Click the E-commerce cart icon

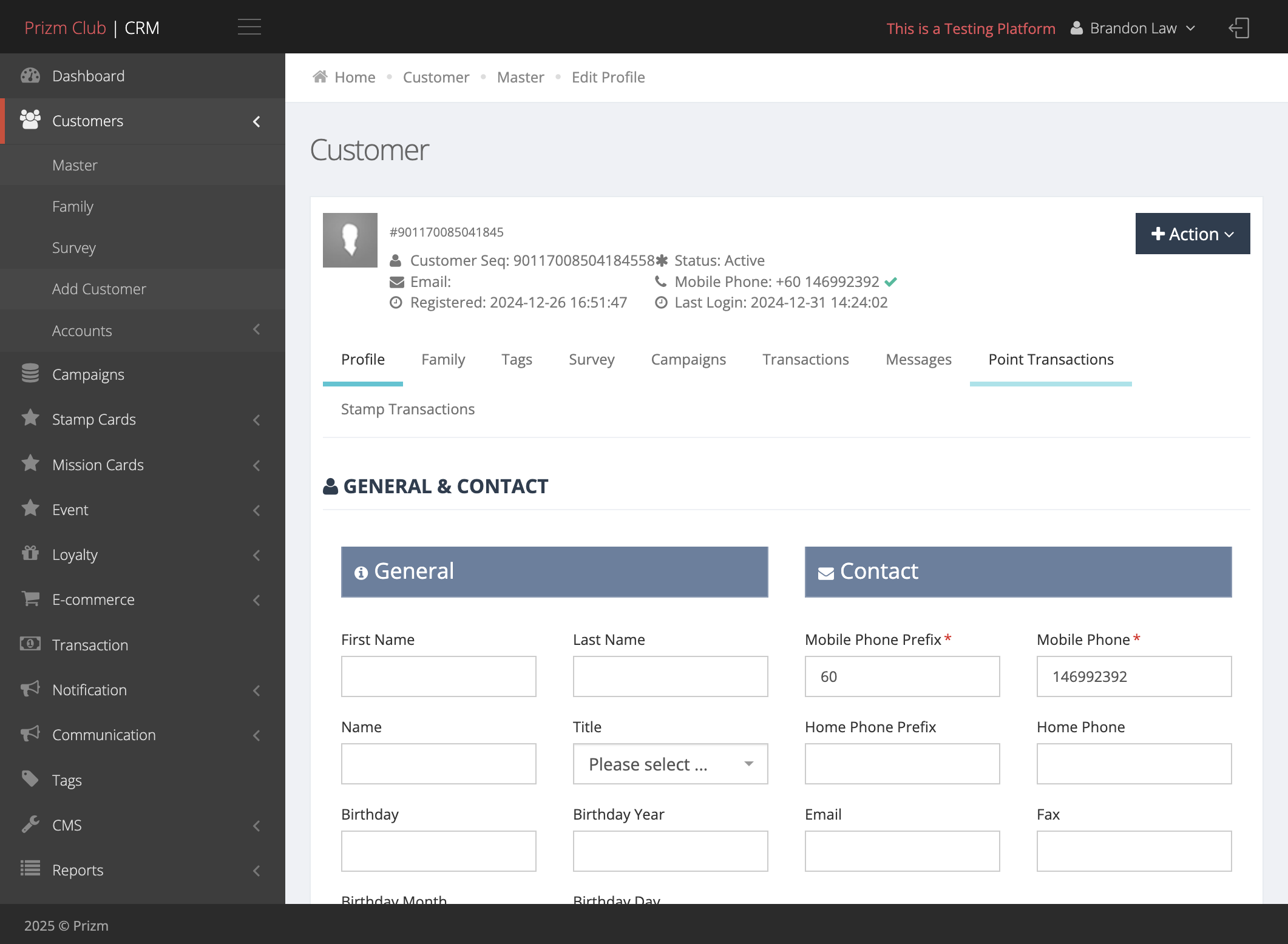tap(30, 599)
